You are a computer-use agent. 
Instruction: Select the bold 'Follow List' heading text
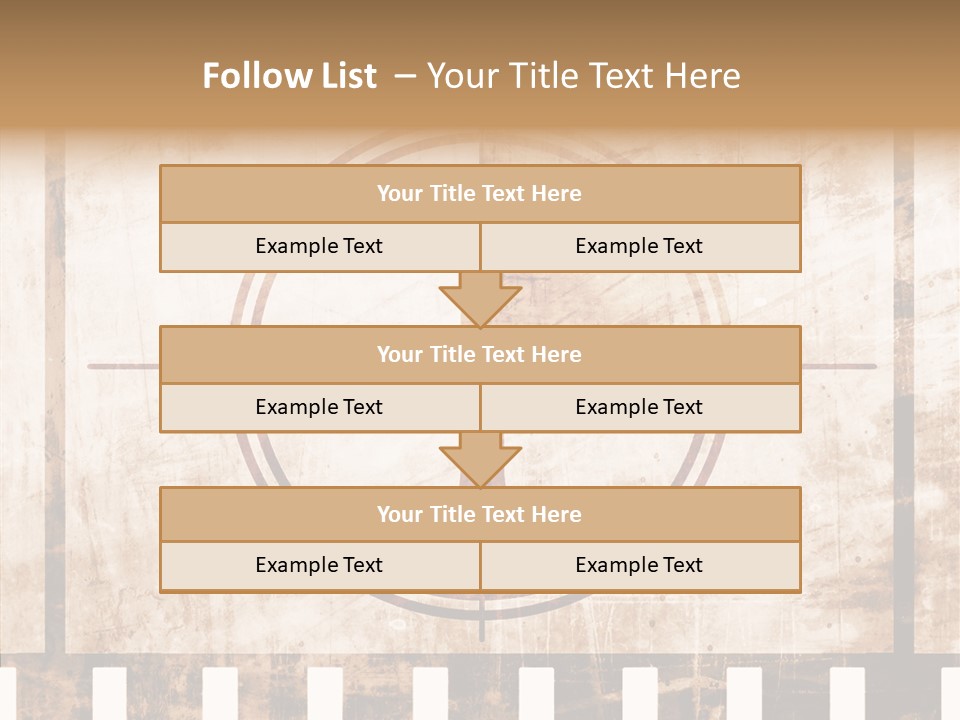(x=290, y=76)
